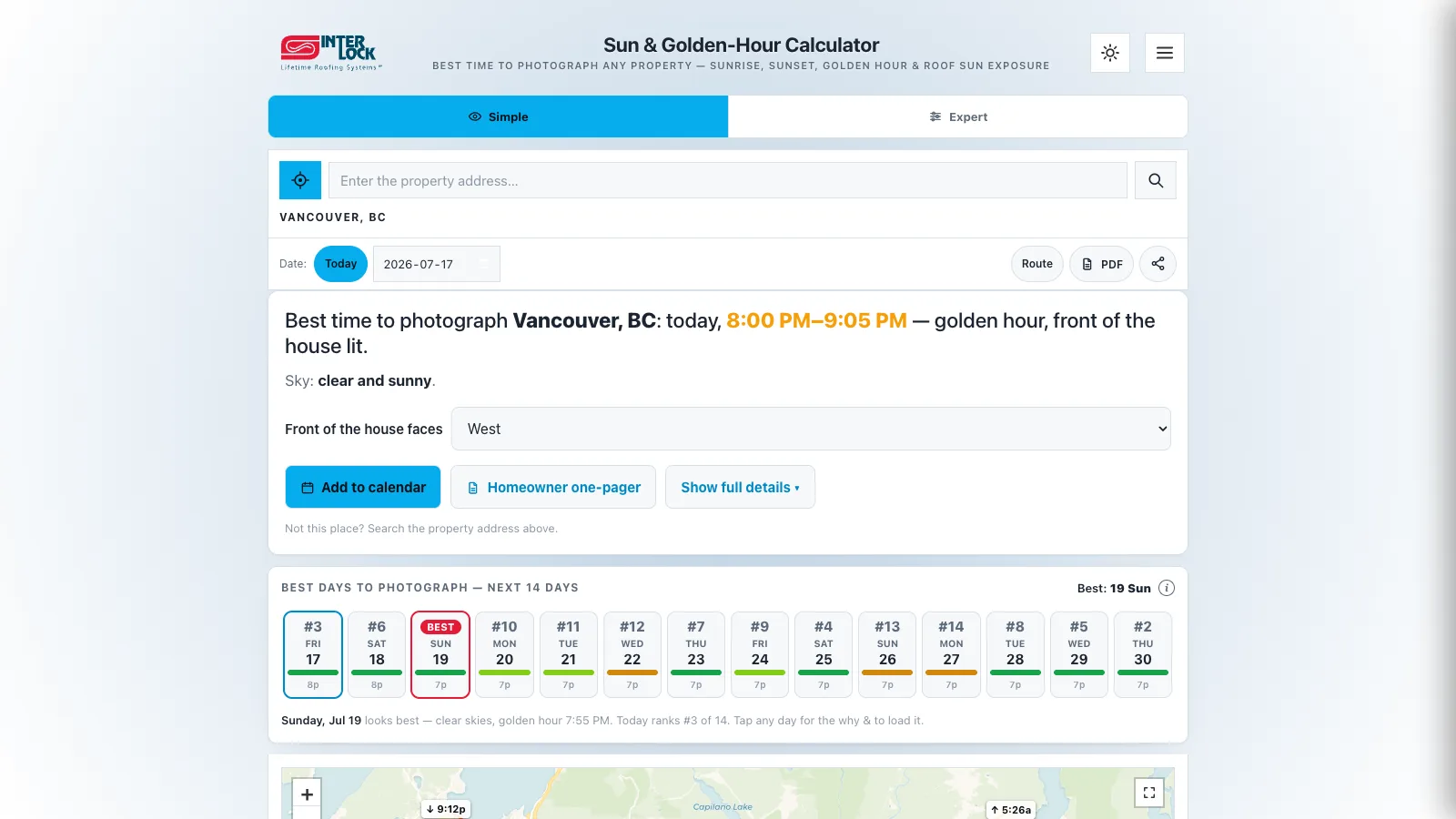
Task: Click the 9:12p sunset map marker
Action: (x=446, y=809)
